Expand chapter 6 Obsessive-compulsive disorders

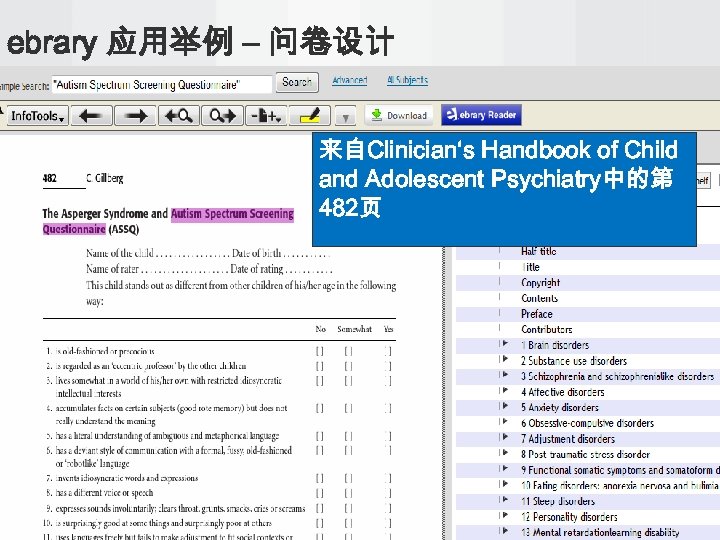[x=505, y=422]
